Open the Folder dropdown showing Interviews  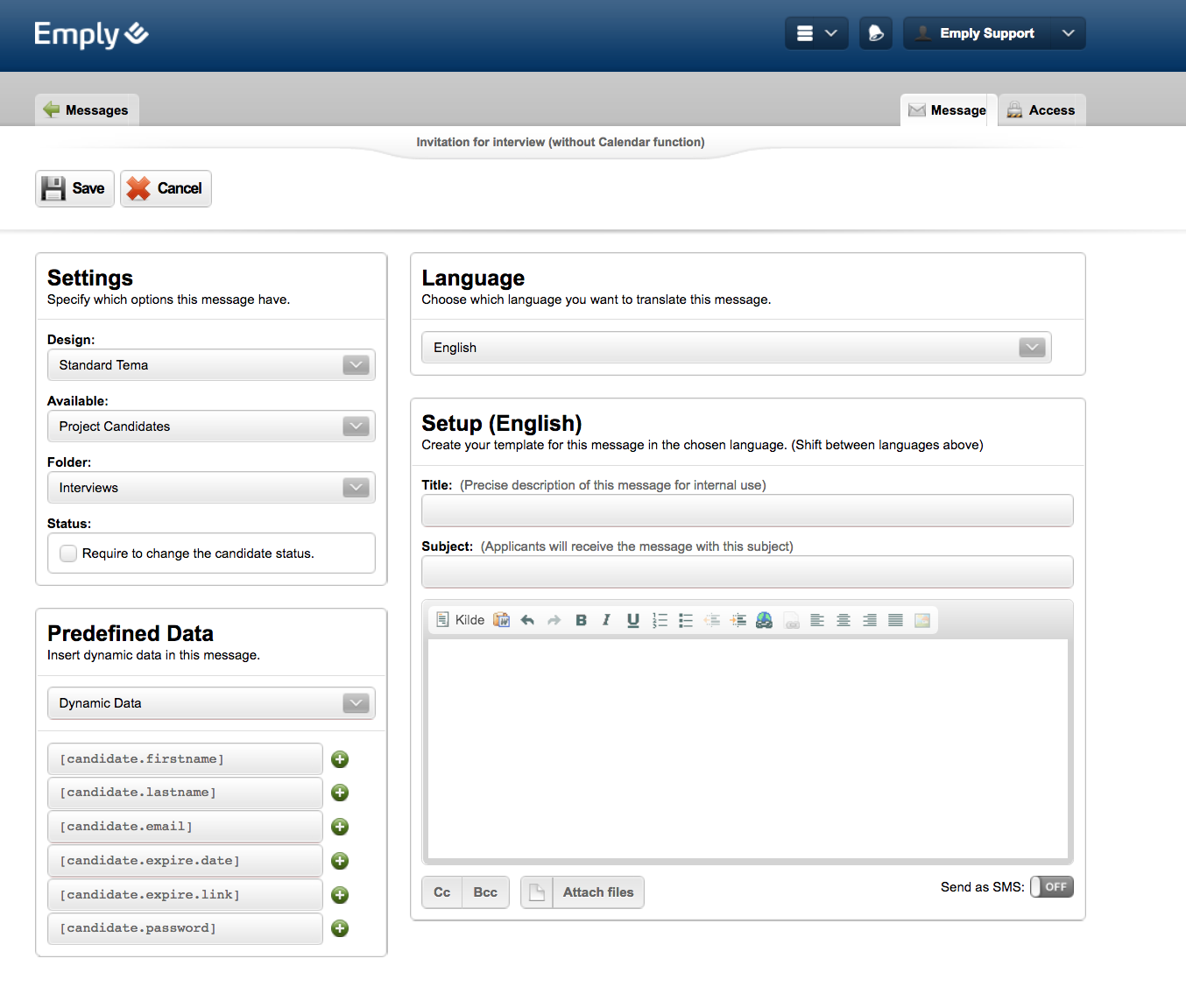pyautogui.click(x=211, y=488)
